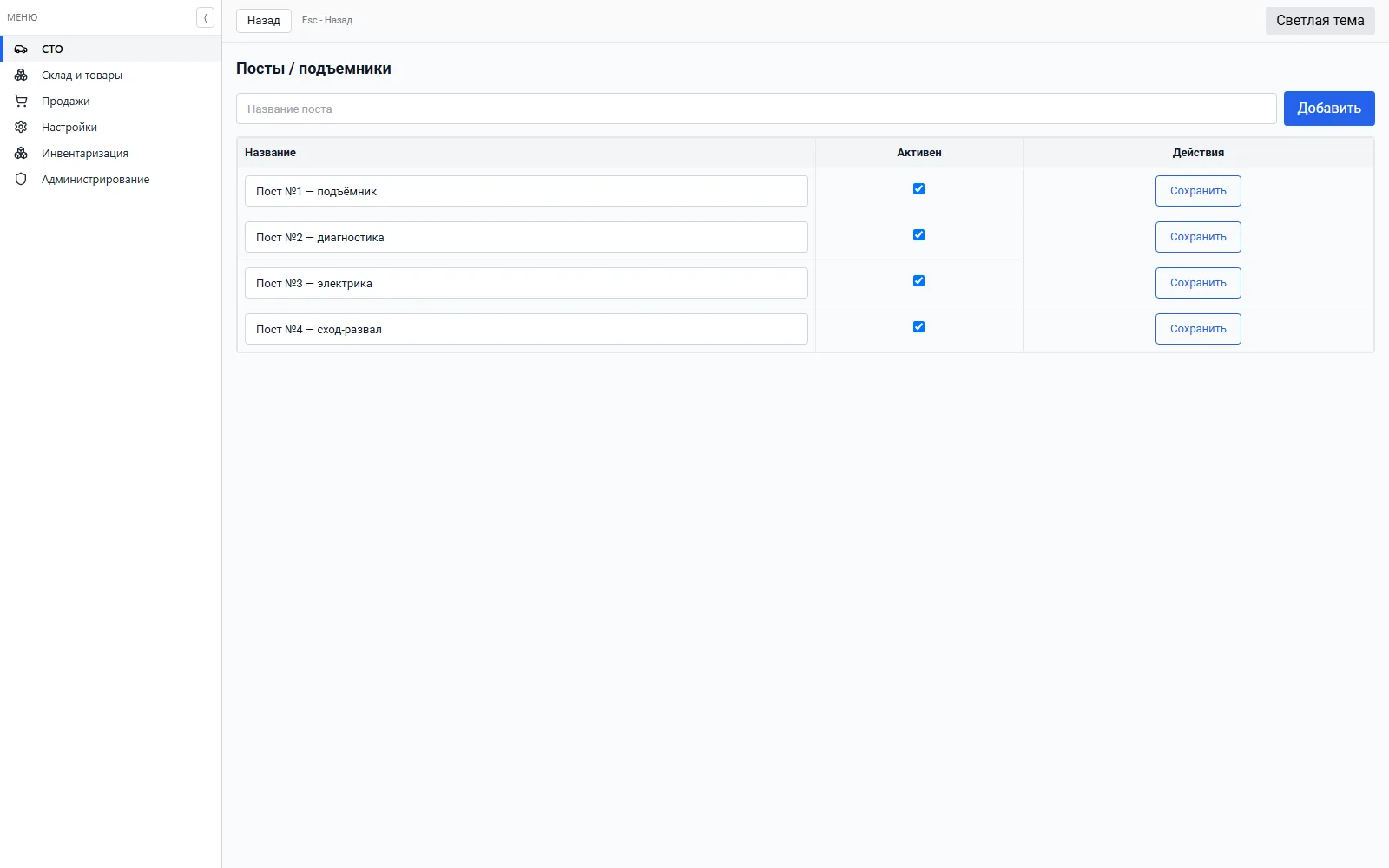Click the Пост №4 — сход-развал name field
The width and height of the screenshot is (1389, 868).
click(x=526, y=329)
